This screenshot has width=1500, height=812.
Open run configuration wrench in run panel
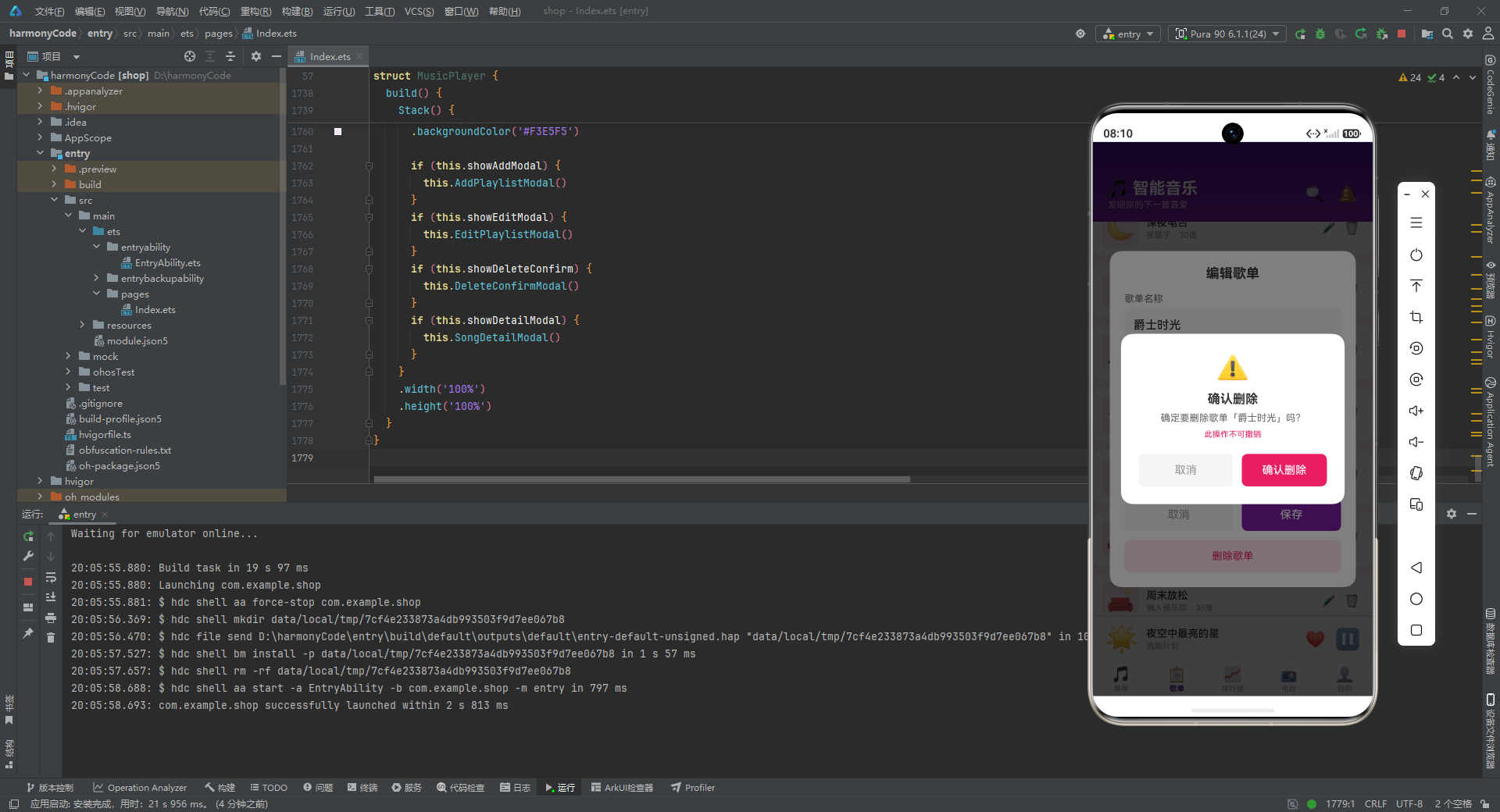(28, 556)
